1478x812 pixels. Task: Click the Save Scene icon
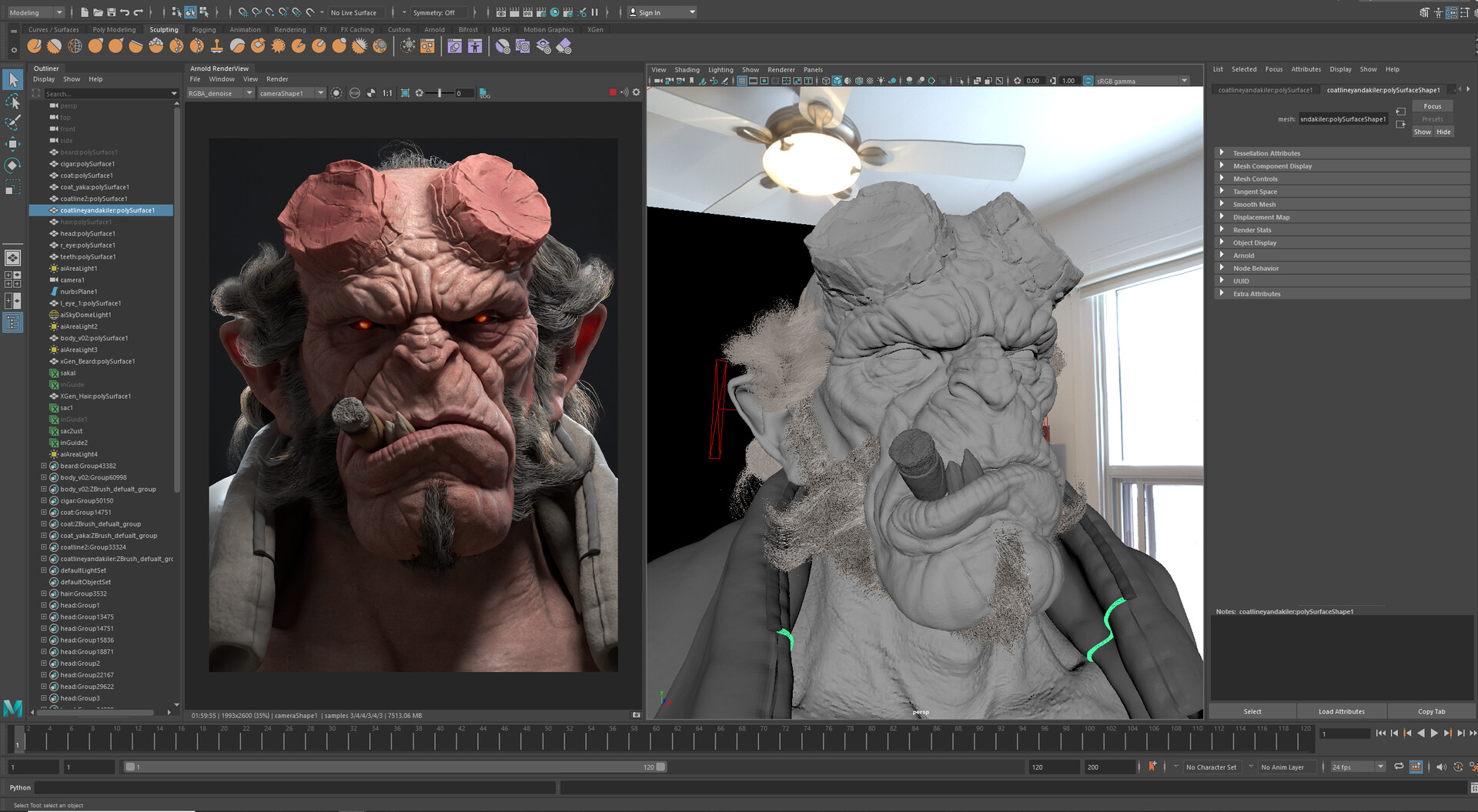click(112, 12)
